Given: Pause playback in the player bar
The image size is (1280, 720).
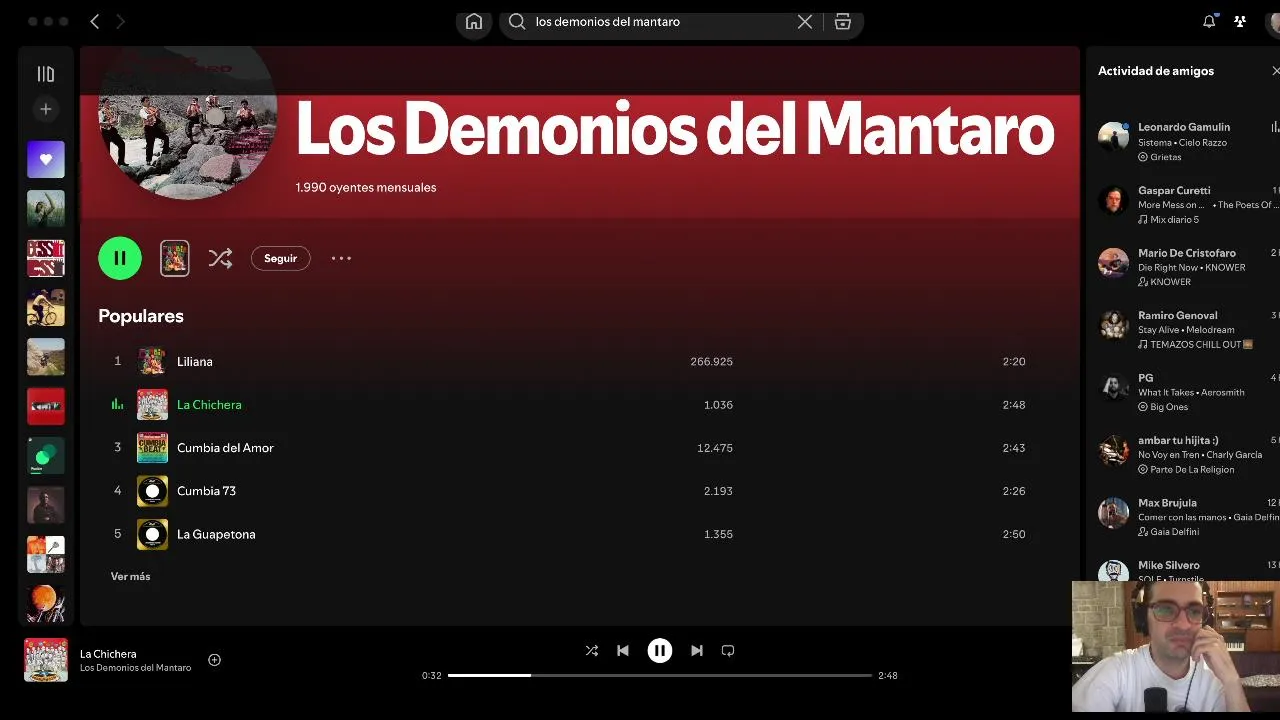Looking at the screenshot, I should point(660,650).
